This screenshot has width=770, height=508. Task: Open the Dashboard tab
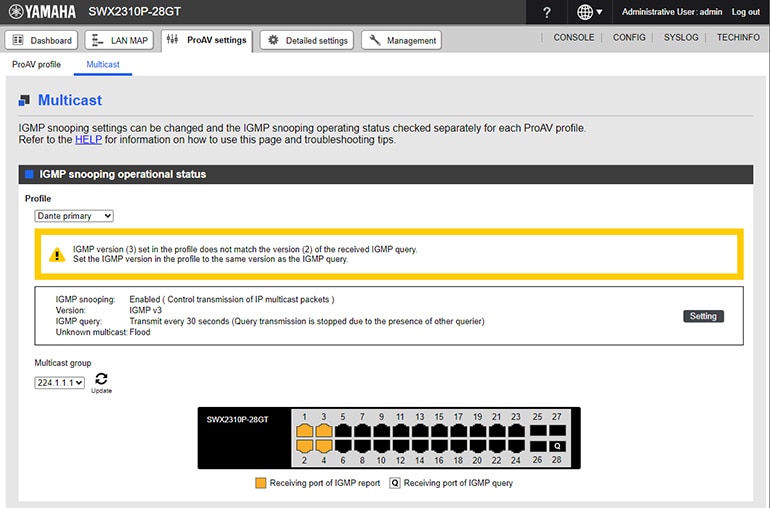click(x=42, y=40)
